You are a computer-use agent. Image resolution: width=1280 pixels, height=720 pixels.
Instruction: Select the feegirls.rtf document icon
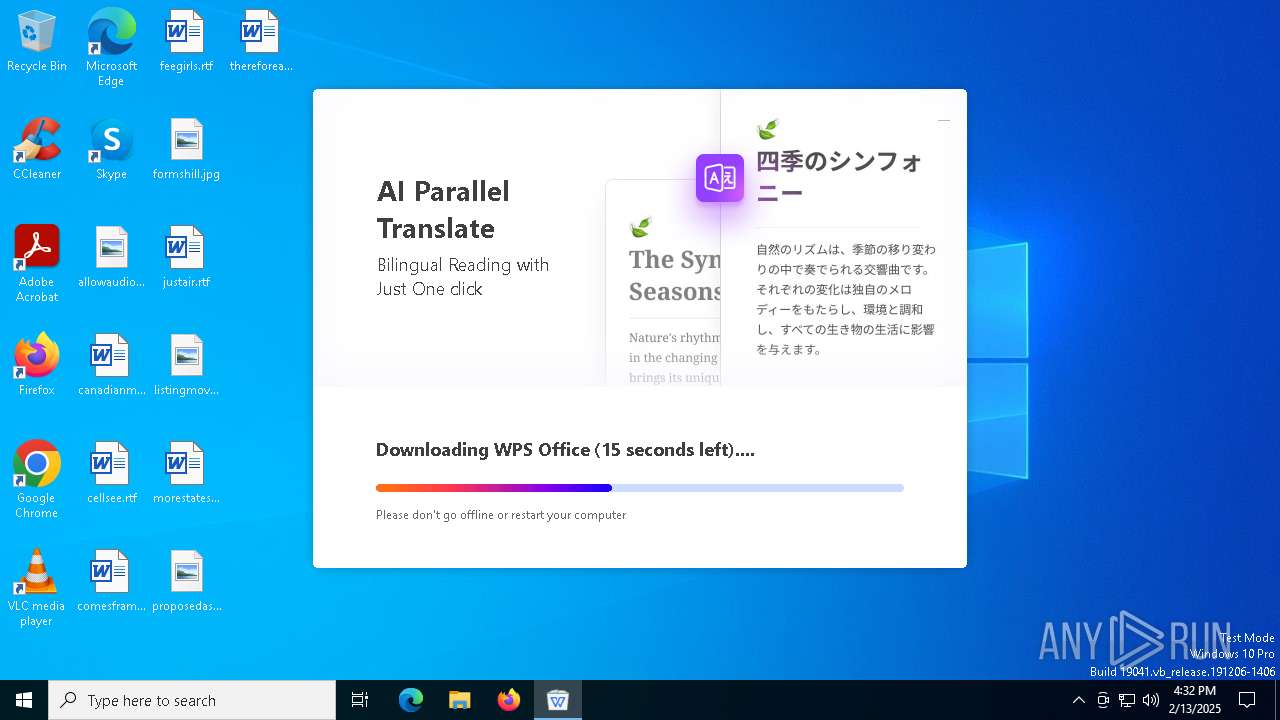click(x=186, y=42)
